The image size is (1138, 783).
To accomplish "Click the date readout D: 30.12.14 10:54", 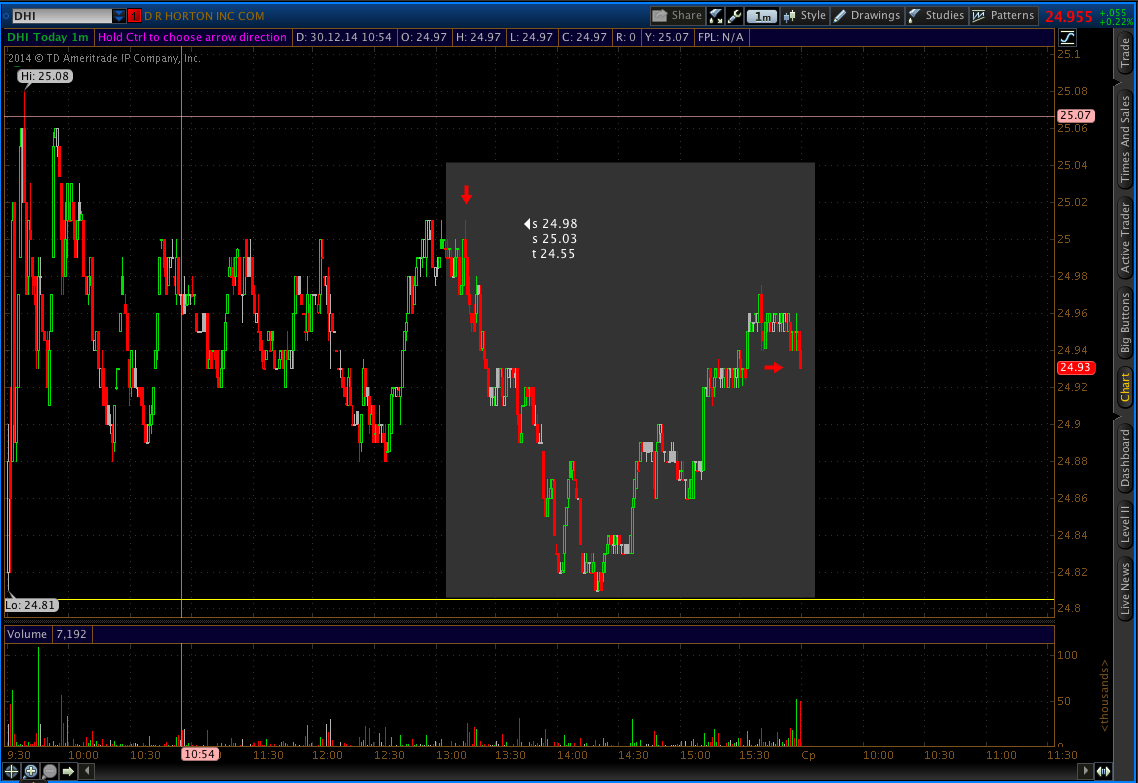I will click(x=344, y=37).
